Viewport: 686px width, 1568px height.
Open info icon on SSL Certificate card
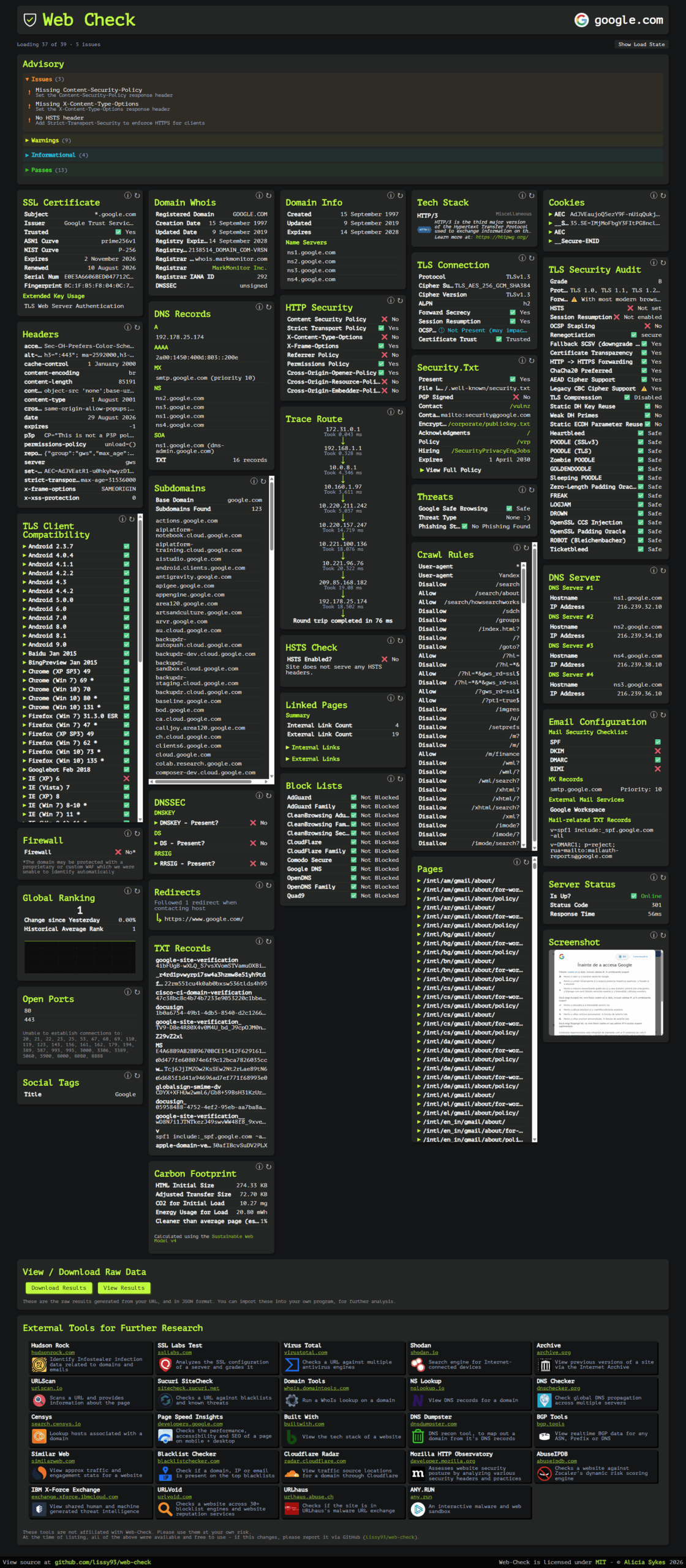pyautogui.click(x=127, y=195)
